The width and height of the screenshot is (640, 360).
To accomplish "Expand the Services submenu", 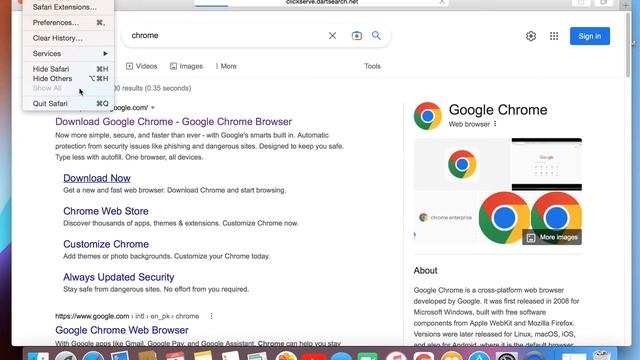I will 68,53.
